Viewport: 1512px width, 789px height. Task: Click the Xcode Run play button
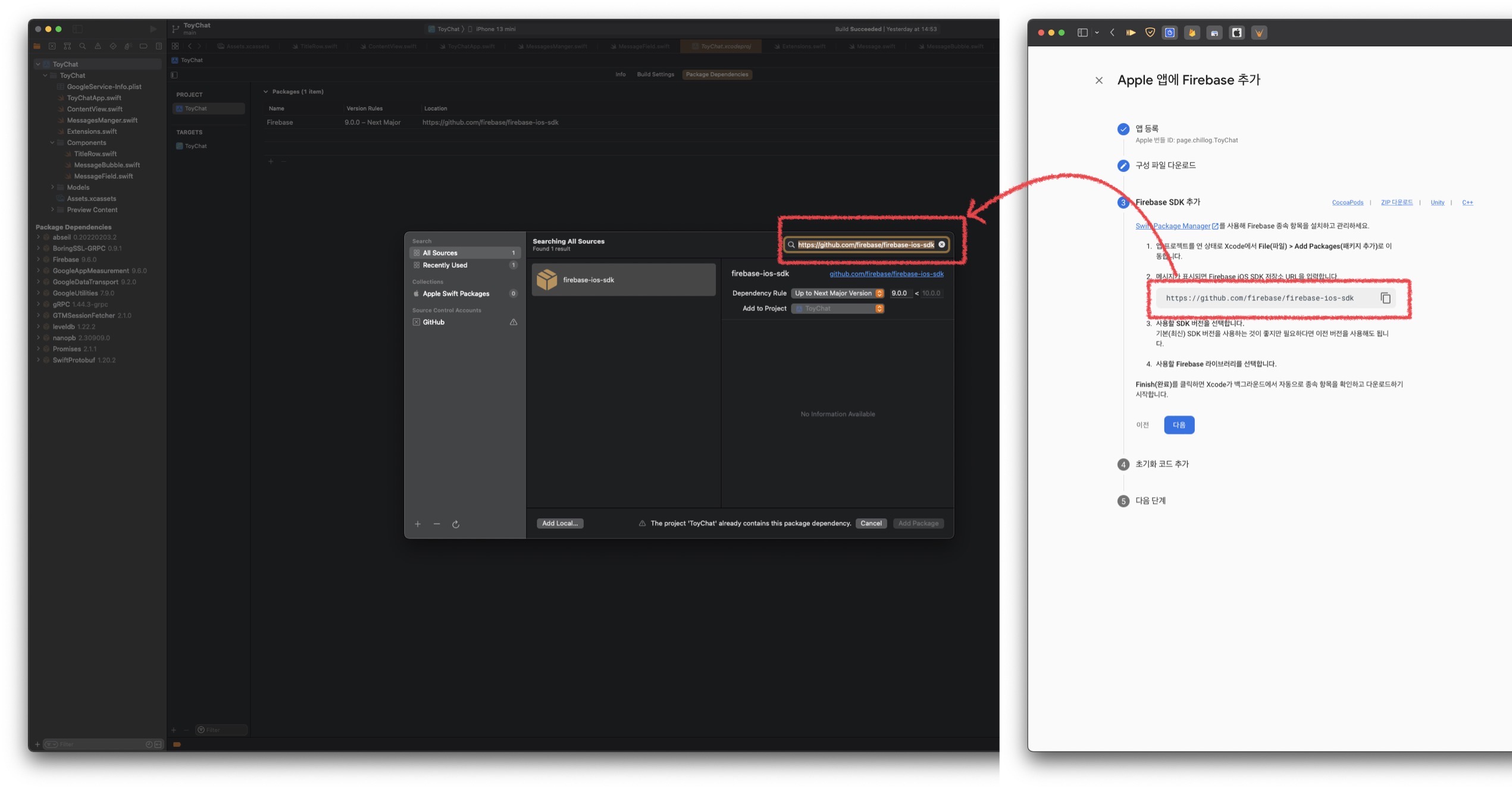pyautogui.click(x=153, y=29)
